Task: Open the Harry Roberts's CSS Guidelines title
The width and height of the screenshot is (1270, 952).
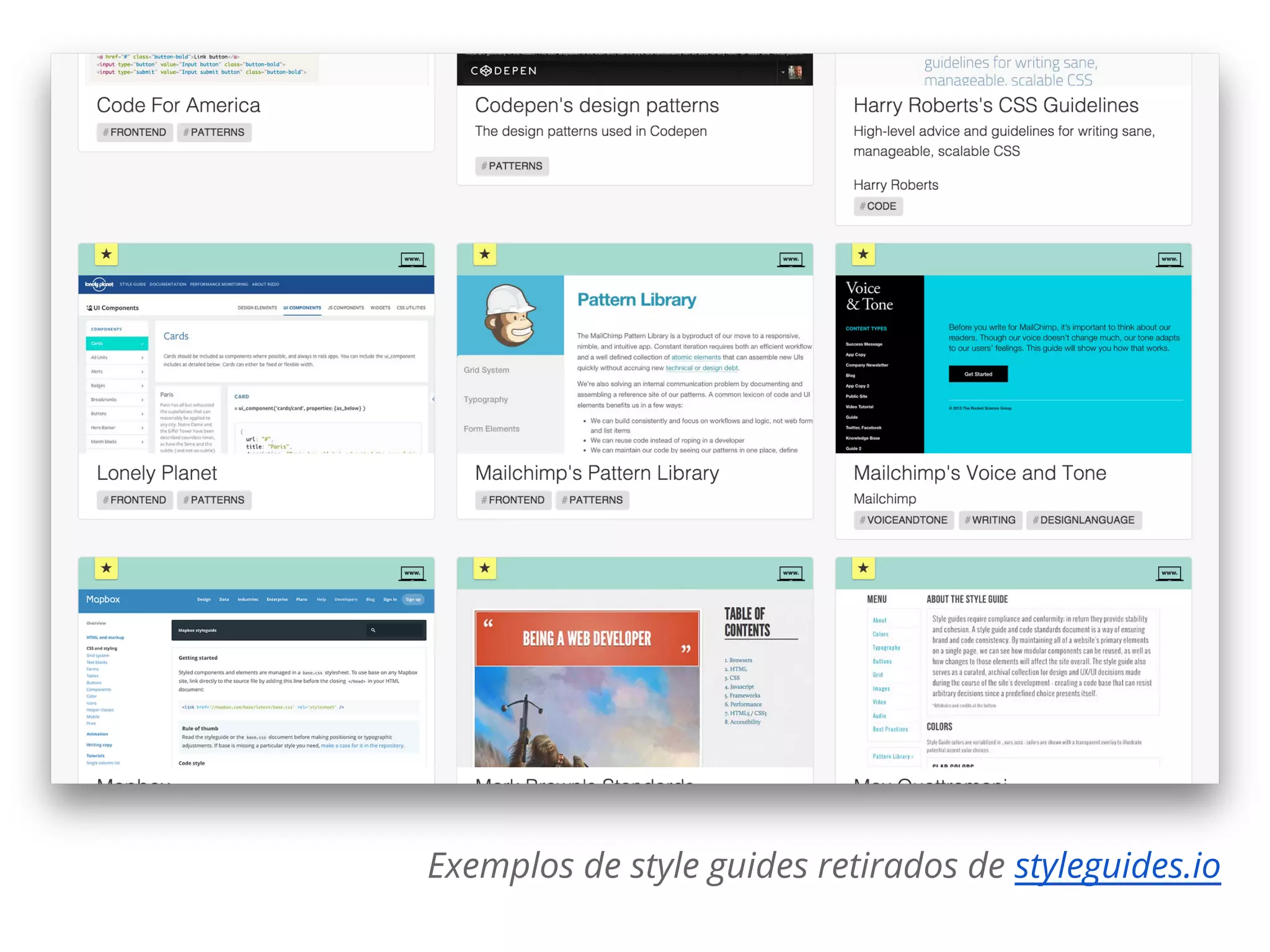Action: coord(996,105)
